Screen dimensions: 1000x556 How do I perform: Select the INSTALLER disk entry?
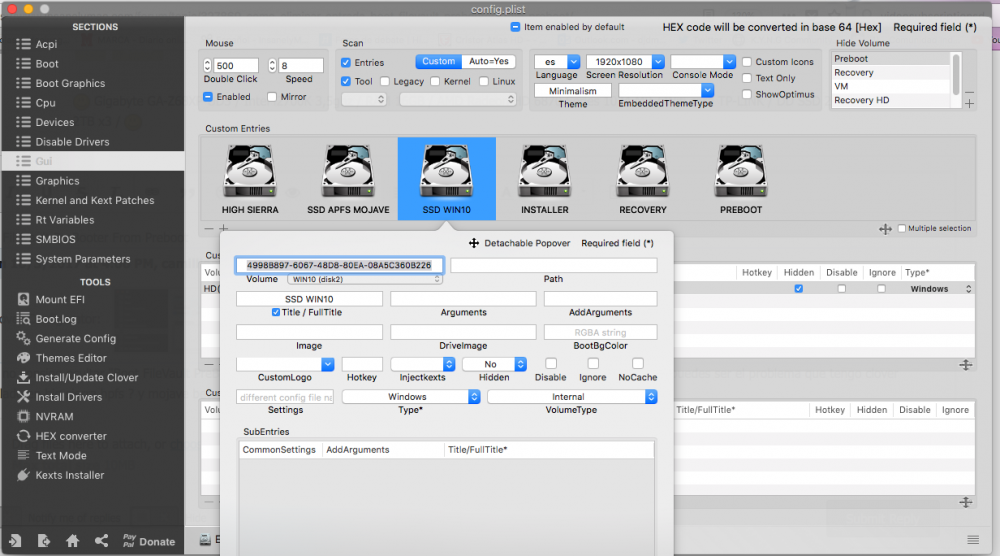(545, 179)
